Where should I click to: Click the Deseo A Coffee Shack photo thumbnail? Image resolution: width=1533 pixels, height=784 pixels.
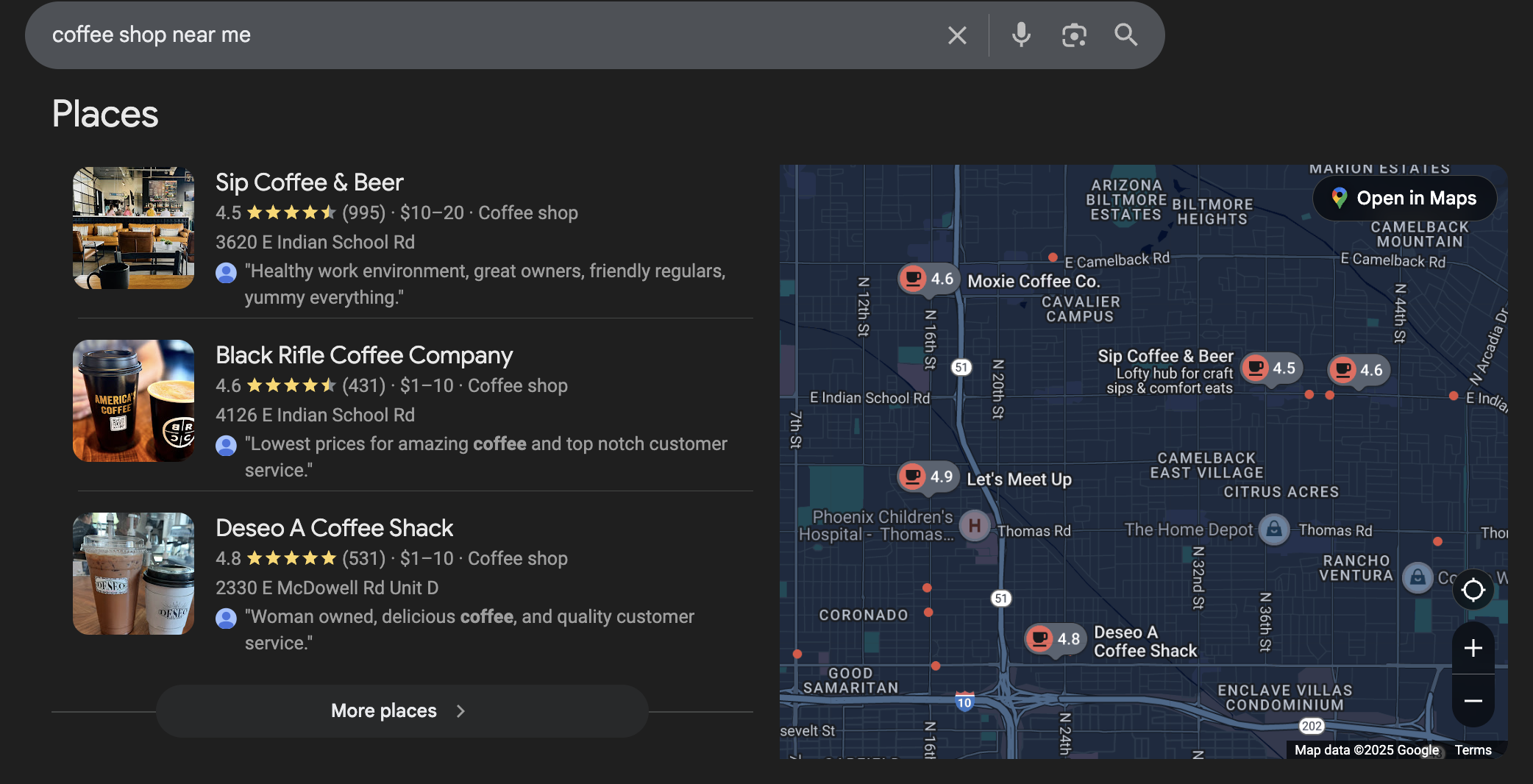(133, 574)
